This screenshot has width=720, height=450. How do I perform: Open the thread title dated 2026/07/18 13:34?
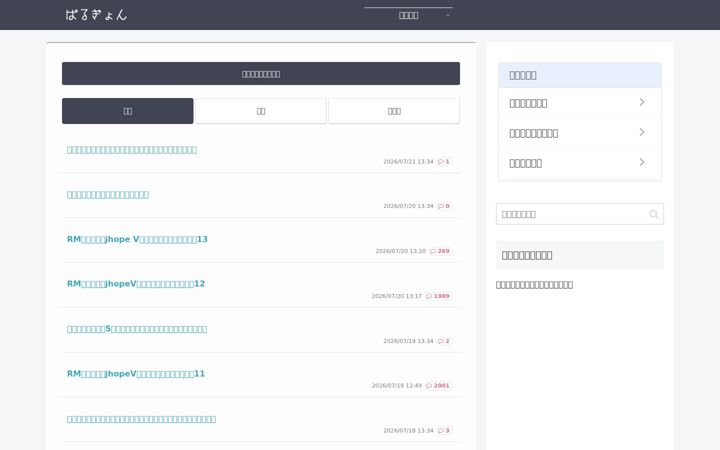(x=141, y=419)
